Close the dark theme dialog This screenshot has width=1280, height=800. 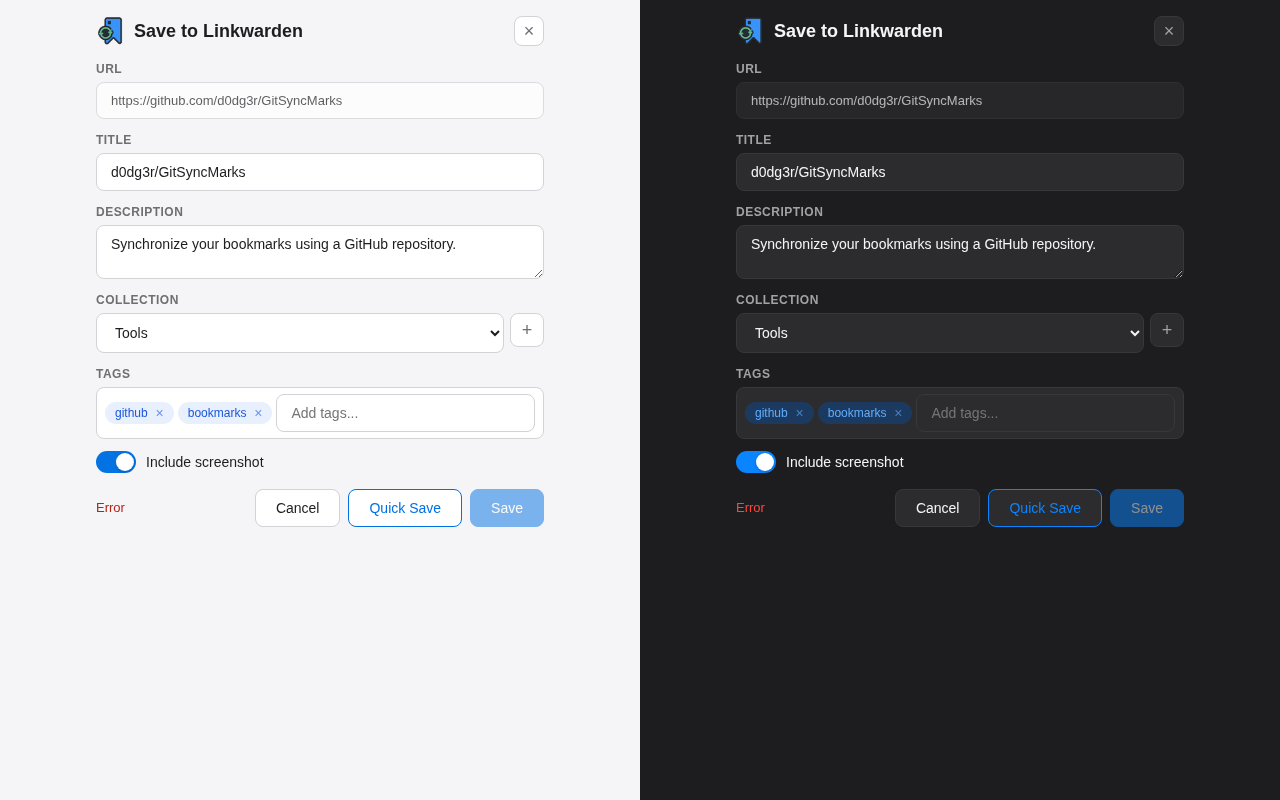click(x=1169, y=31)
